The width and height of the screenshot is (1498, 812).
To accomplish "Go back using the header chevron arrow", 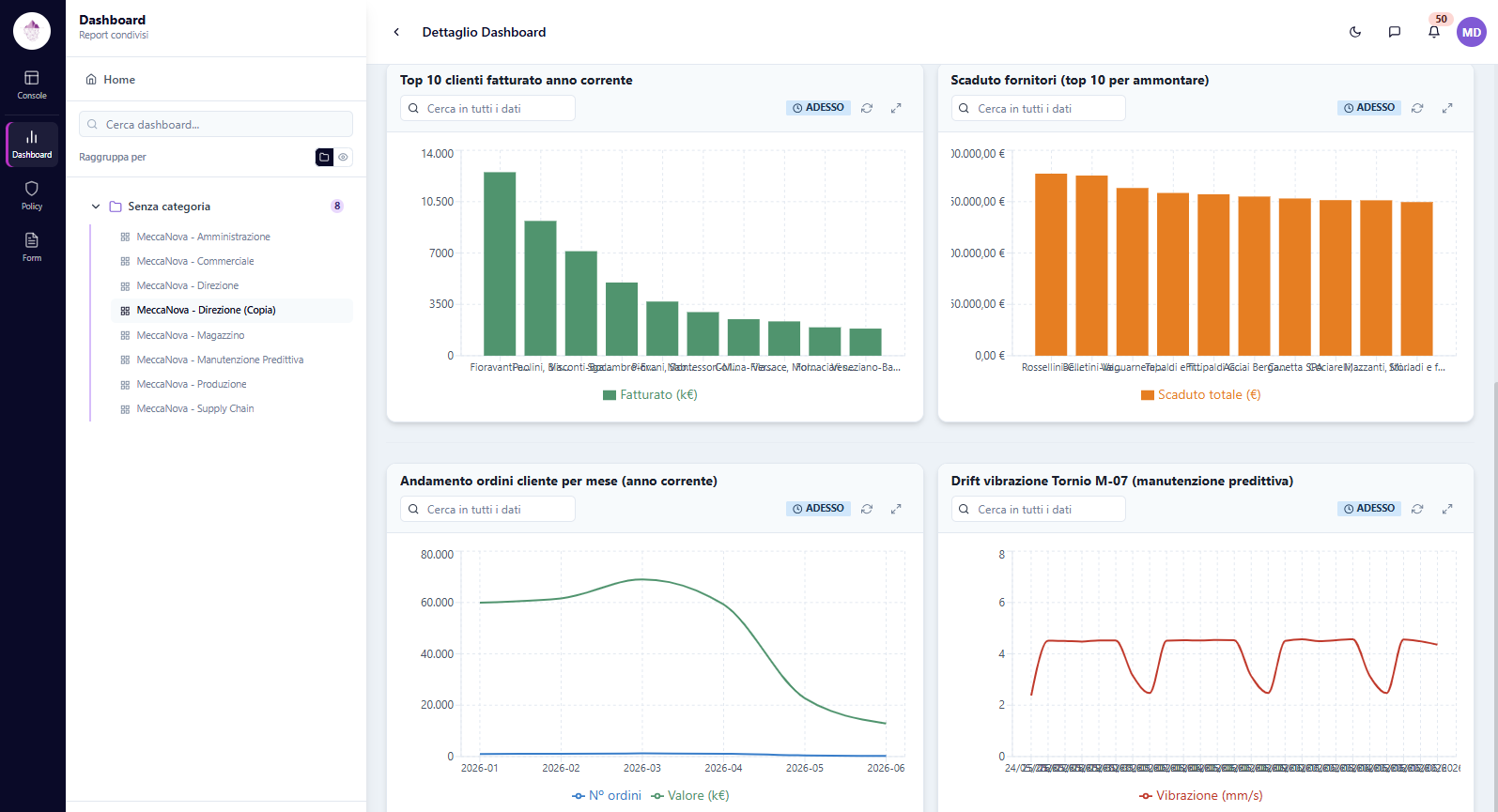I will [396, 32].
